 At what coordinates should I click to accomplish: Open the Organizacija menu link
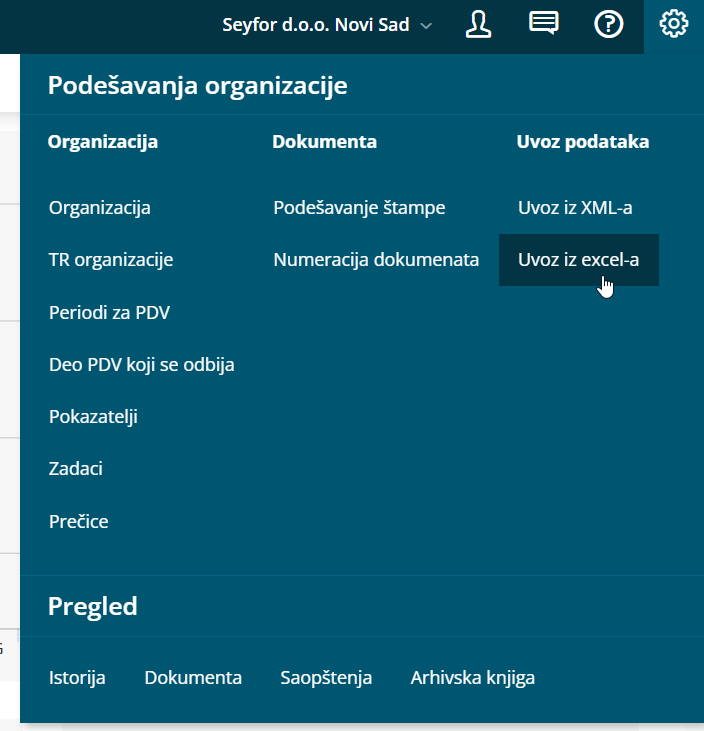click(100, 207)
